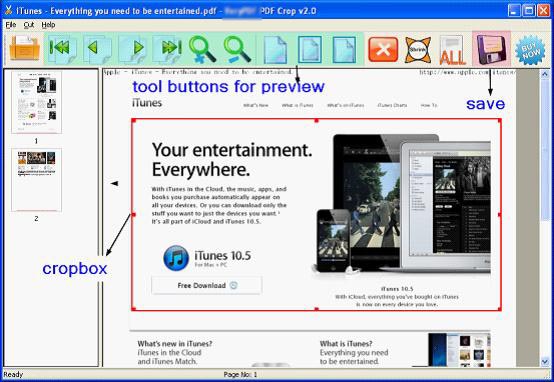Open a PDF with the folder icon

pyautogui.click(x=24, y=49)
